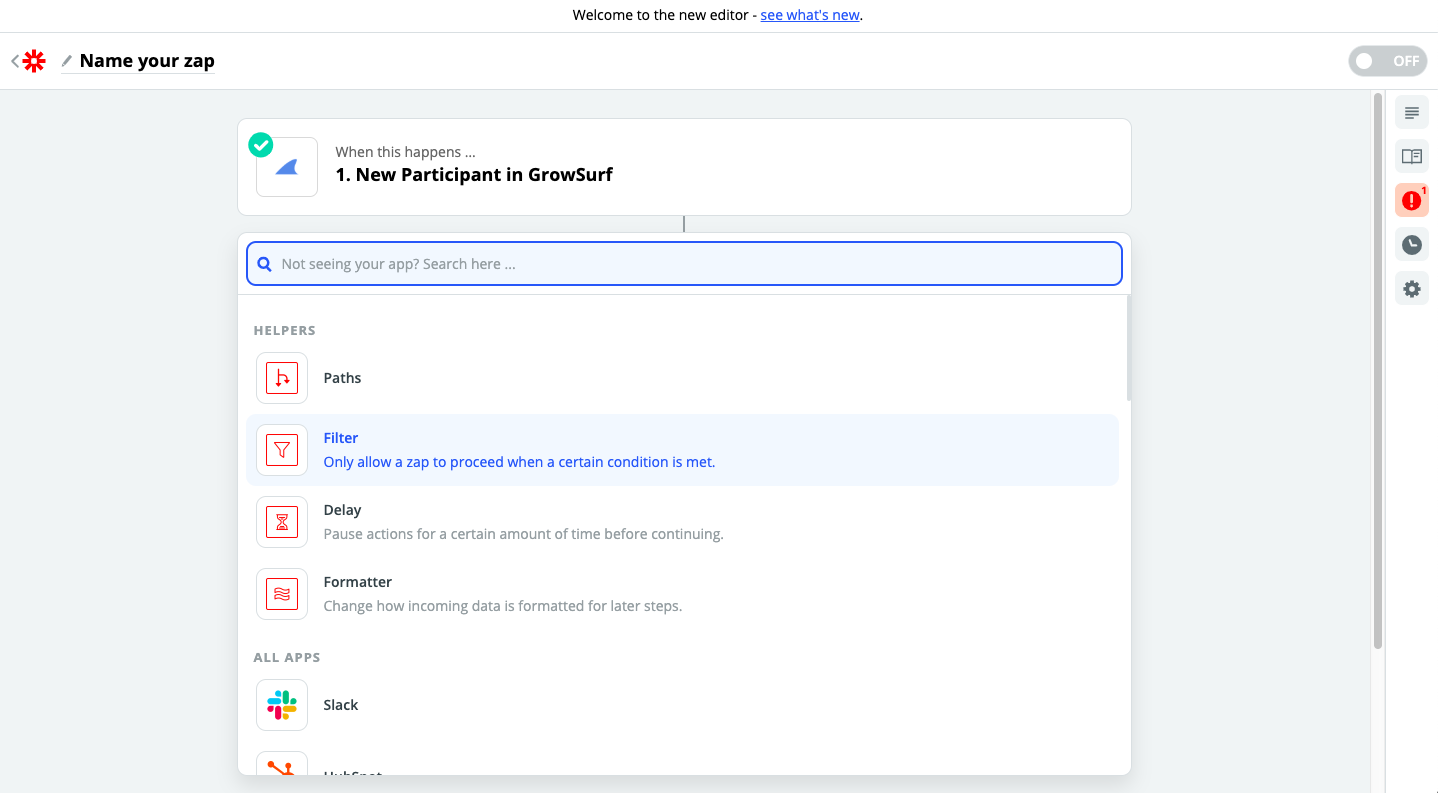
Task: Click the Slack app icon
Action: point(282,705)
